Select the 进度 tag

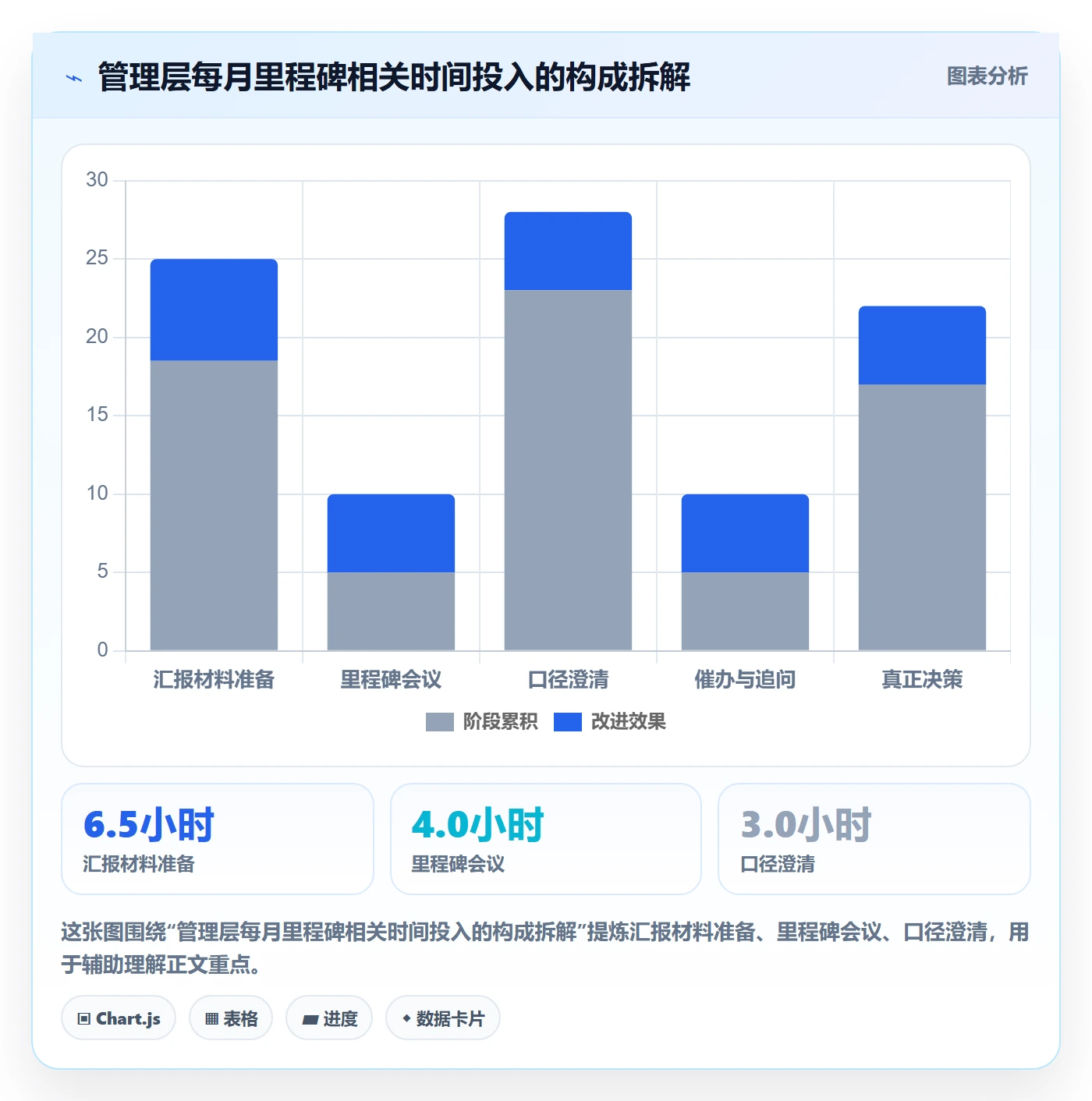tap(329, 1018)
